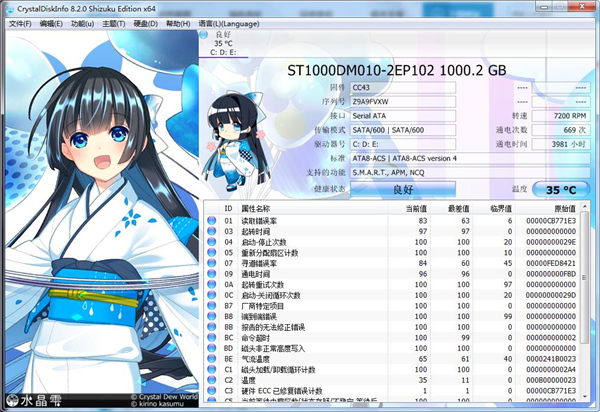600x412 pixels.
Task: Click the rotation rate value 7200 RPM
Action: [x=561, y=116]
